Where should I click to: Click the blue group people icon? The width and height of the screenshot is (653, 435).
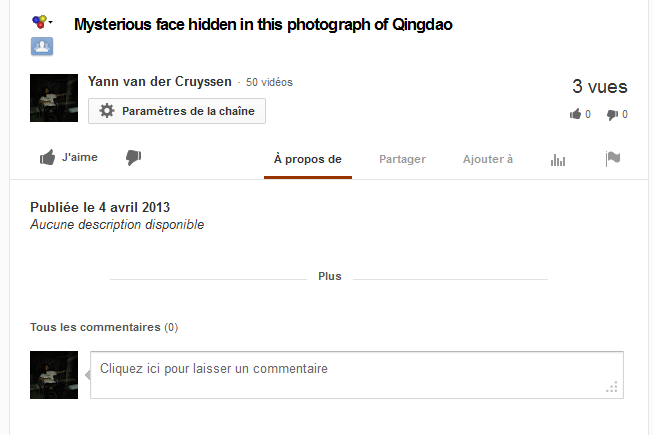click(42, 46)
